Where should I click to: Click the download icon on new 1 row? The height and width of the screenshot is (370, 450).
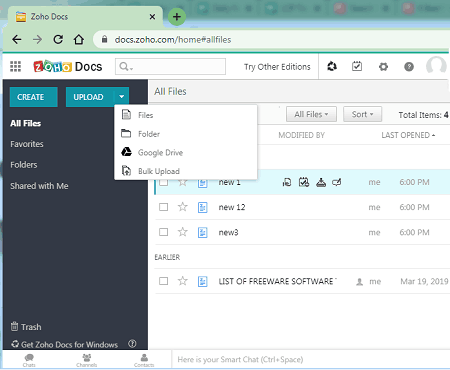(x=321, y=182)
